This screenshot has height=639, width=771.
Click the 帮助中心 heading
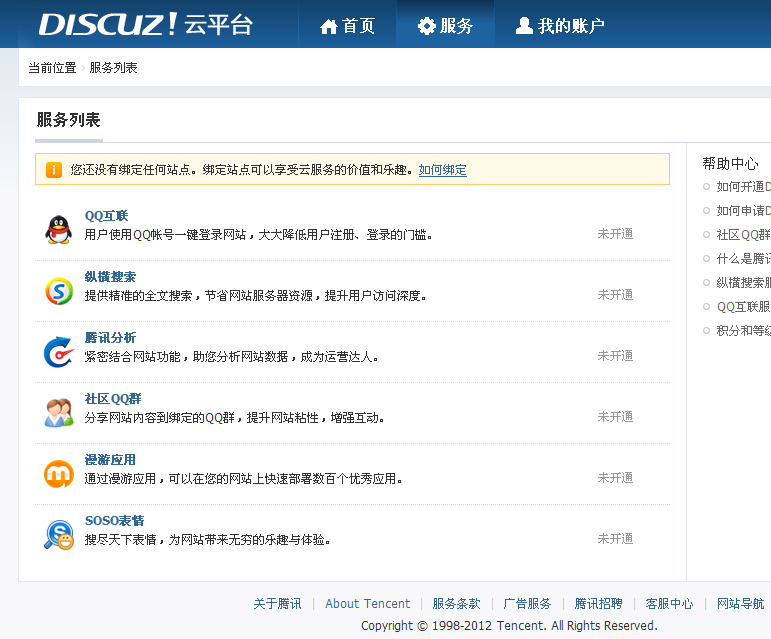730,164
